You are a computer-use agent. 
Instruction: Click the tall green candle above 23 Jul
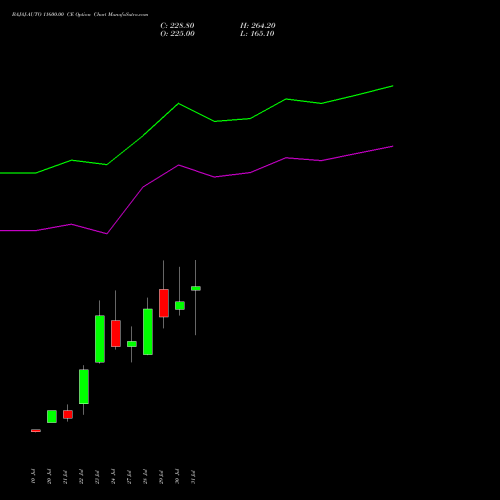100,339
